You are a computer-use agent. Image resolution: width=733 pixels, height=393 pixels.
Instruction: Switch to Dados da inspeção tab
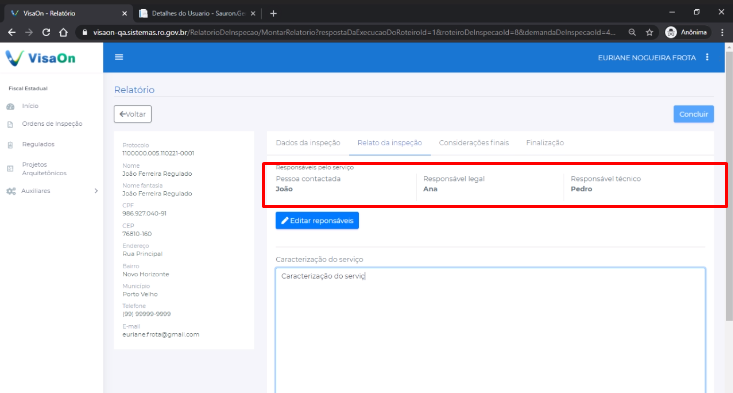[308, 143]
